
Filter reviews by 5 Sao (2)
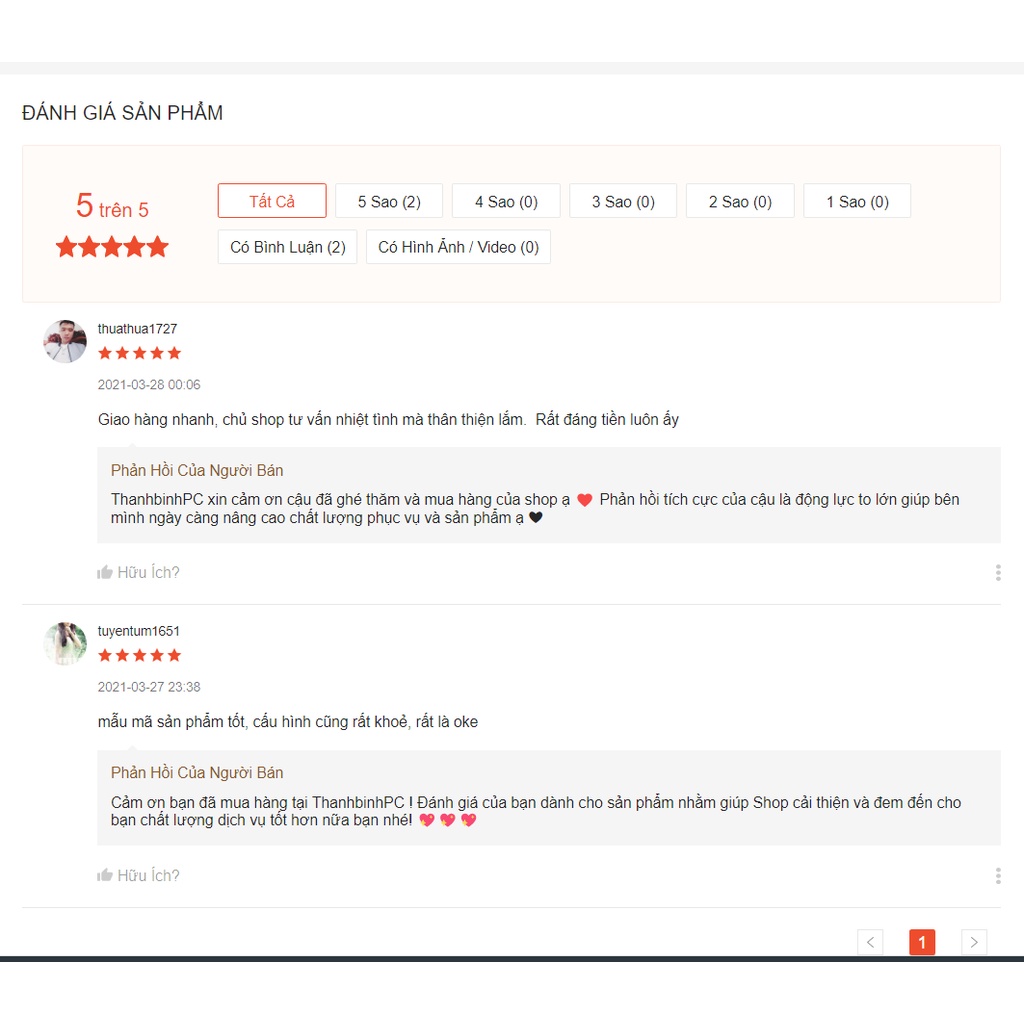(389, 201)
